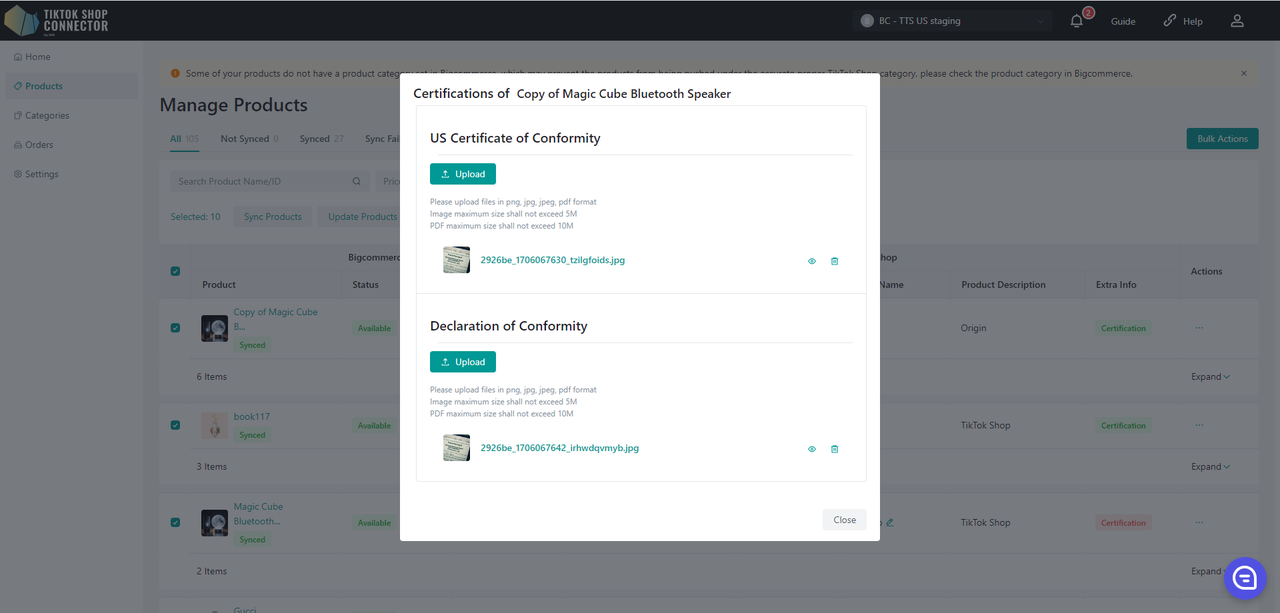Open the BC - TTS US staging store dropdown
Image resolution: width=1280 pixels, height=613 pixels.
coord(953,21)
